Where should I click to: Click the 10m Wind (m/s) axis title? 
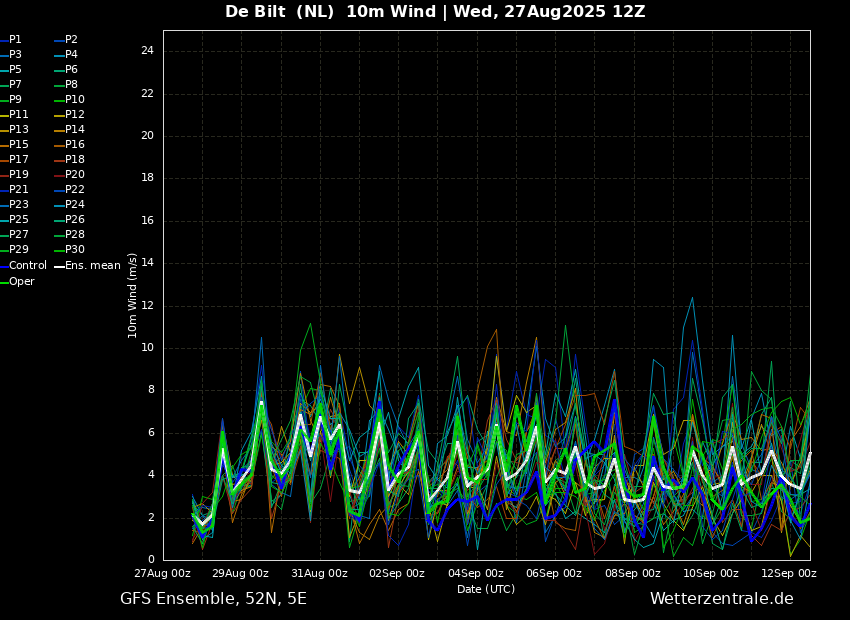(132, 295)
